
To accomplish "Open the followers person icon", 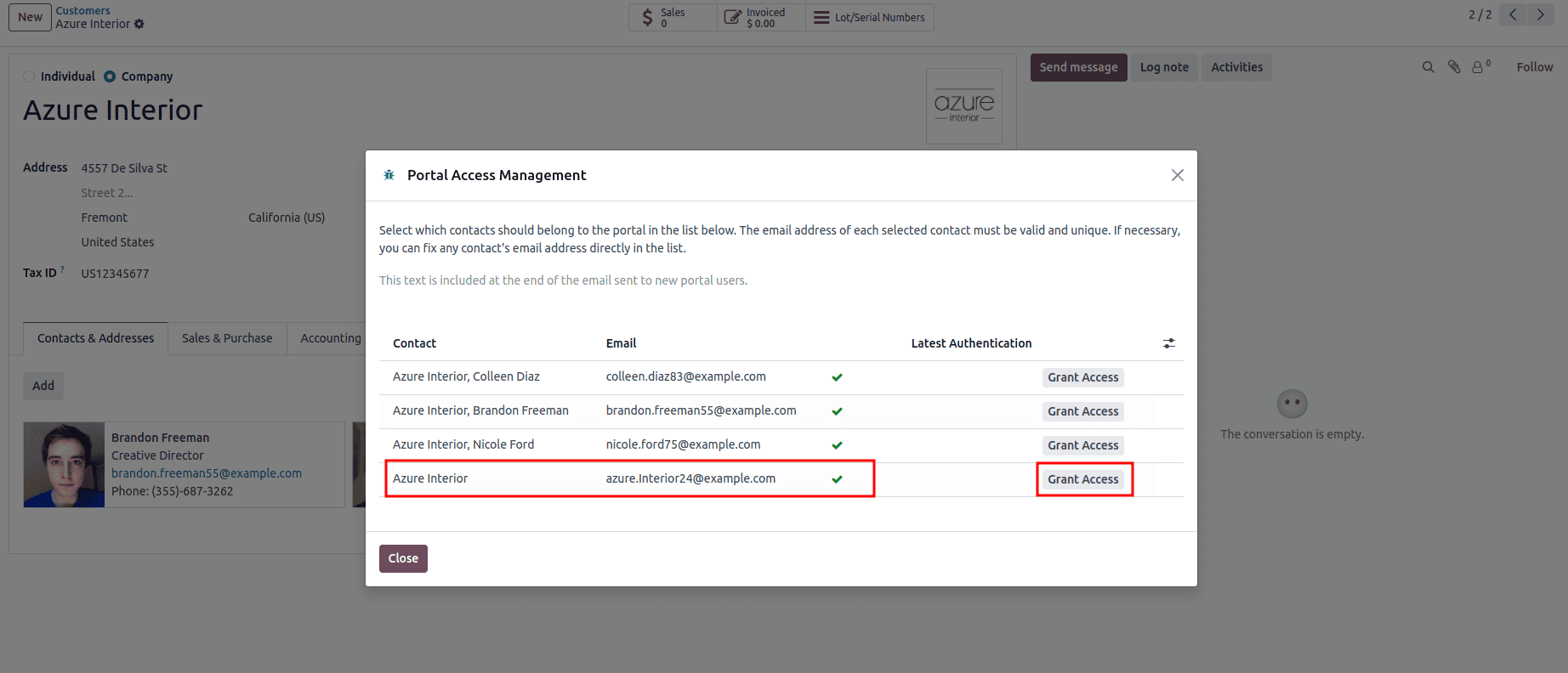I will click(x=1480, y=67).
